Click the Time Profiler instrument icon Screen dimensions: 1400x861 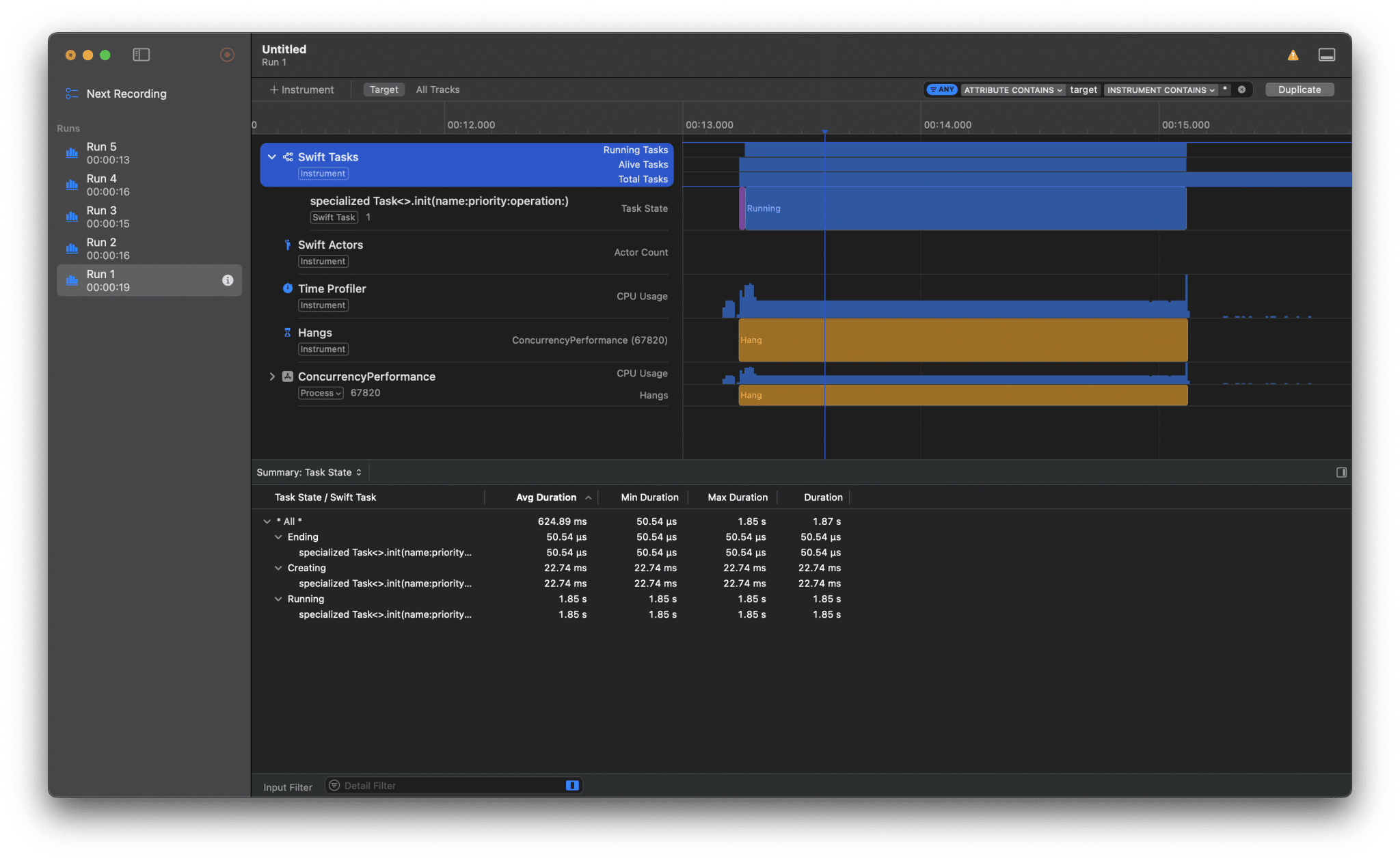pyautogui.click(x=288, y=288)
